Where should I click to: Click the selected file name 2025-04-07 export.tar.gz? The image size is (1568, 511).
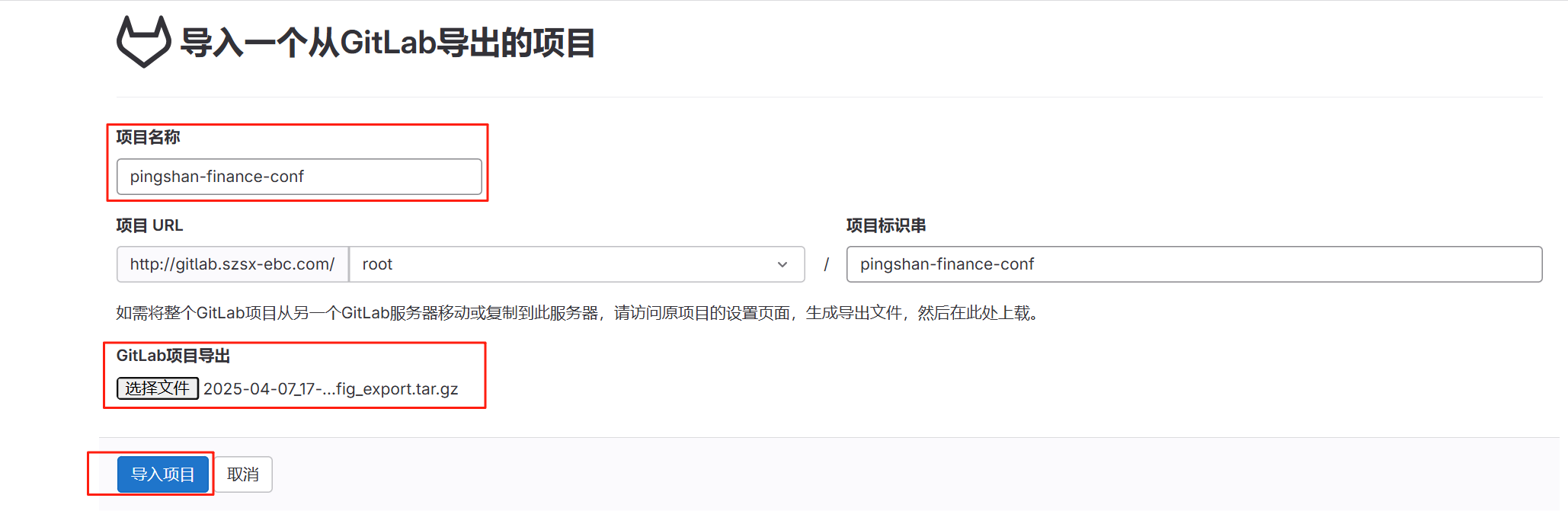point(331,389)
